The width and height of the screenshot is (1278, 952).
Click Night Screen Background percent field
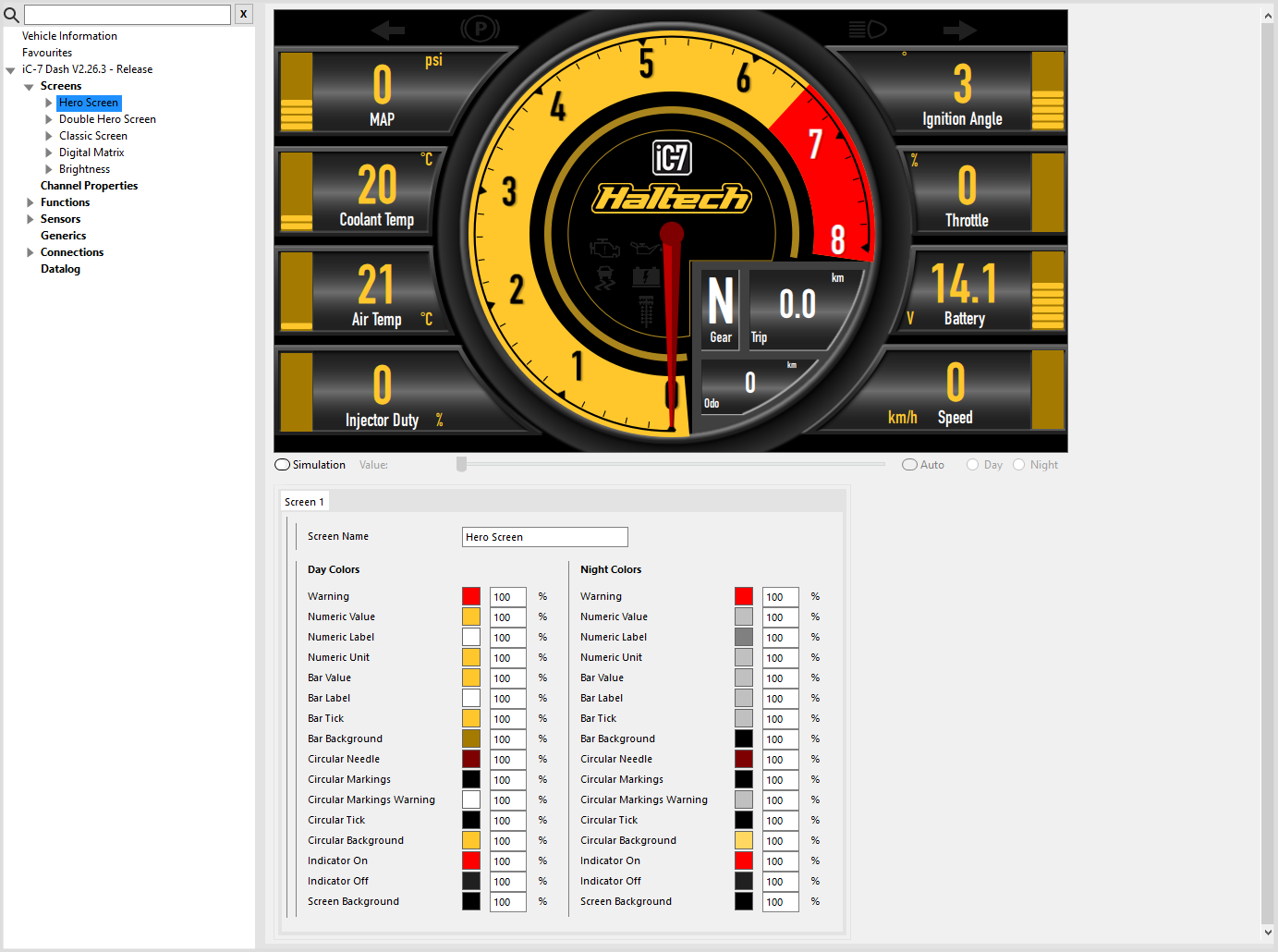click(780, 902)
